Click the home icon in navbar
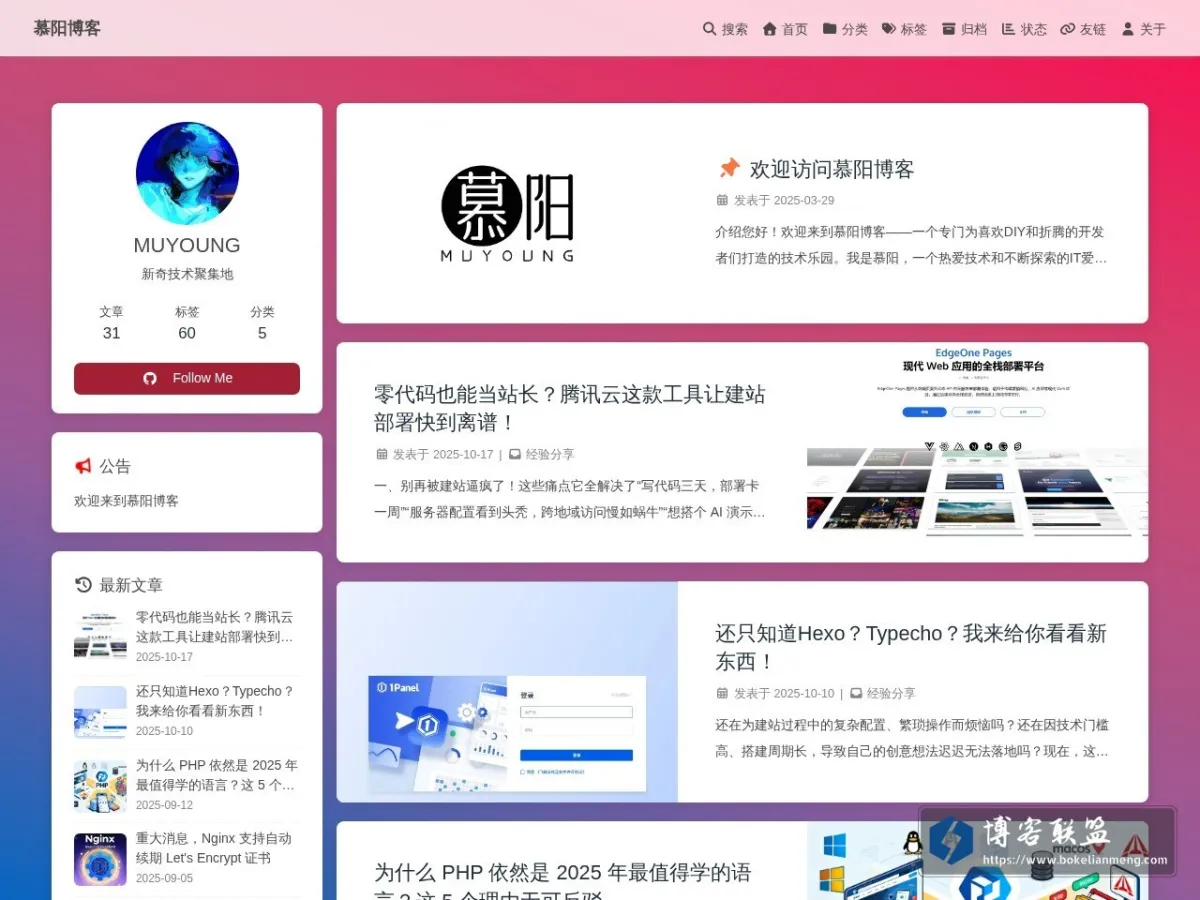Image resolution: width=1200 pixels, height=900 pixels. click(770, 29)
